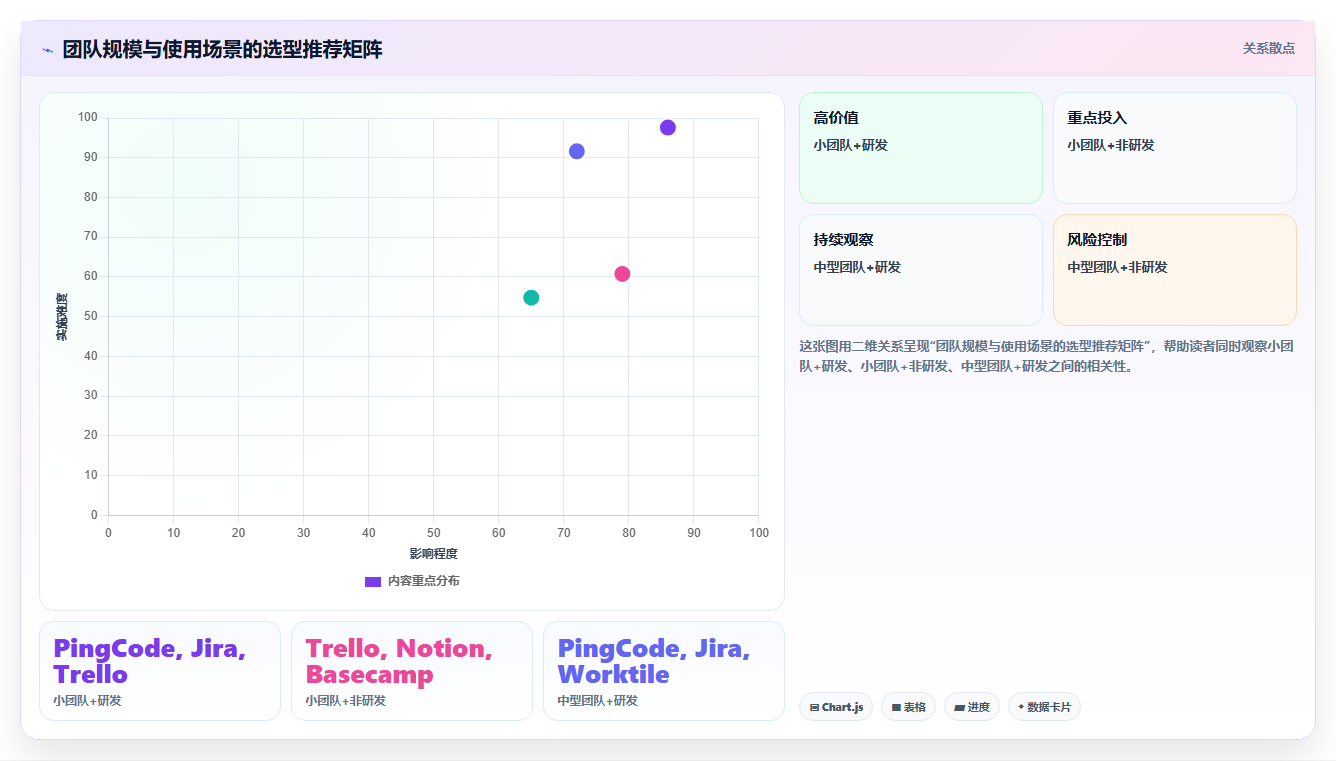Select the PingCode, Jira, Worktile card
This screenshot has width=1336, height=761.
(x=664, y=671)
